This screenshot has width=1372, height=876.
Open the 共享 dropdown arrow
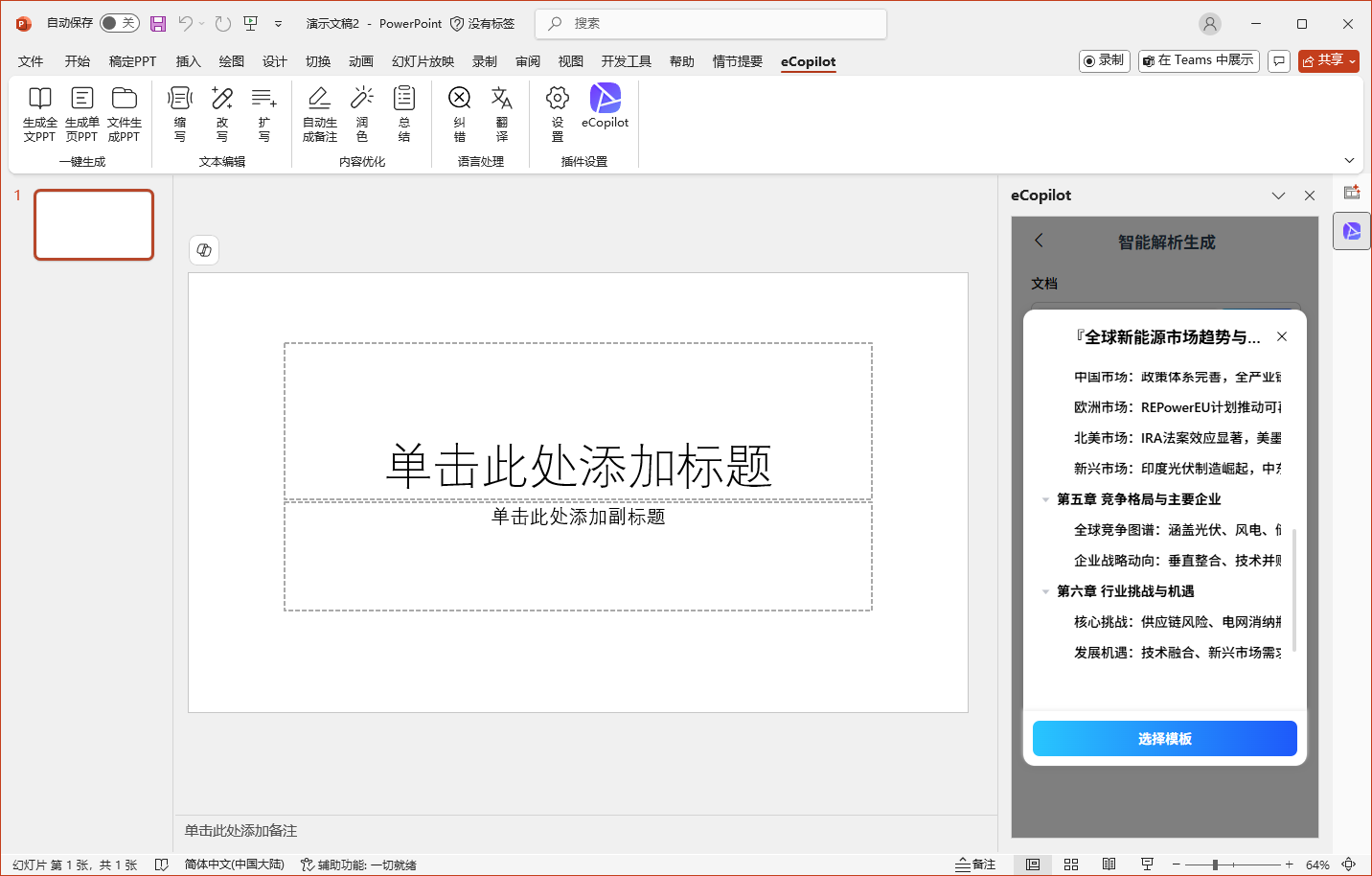pos(1352,61)
